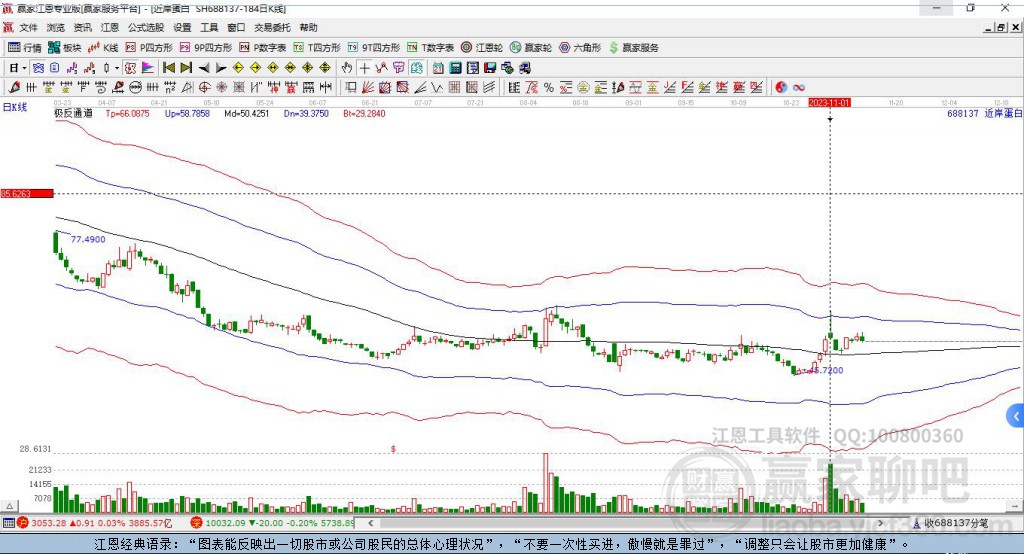Screen dimensions: 1024x554
Task: Click the highlighted 2023-11-01 date marker
Action: pyautogui.click(x=829, y=103)
